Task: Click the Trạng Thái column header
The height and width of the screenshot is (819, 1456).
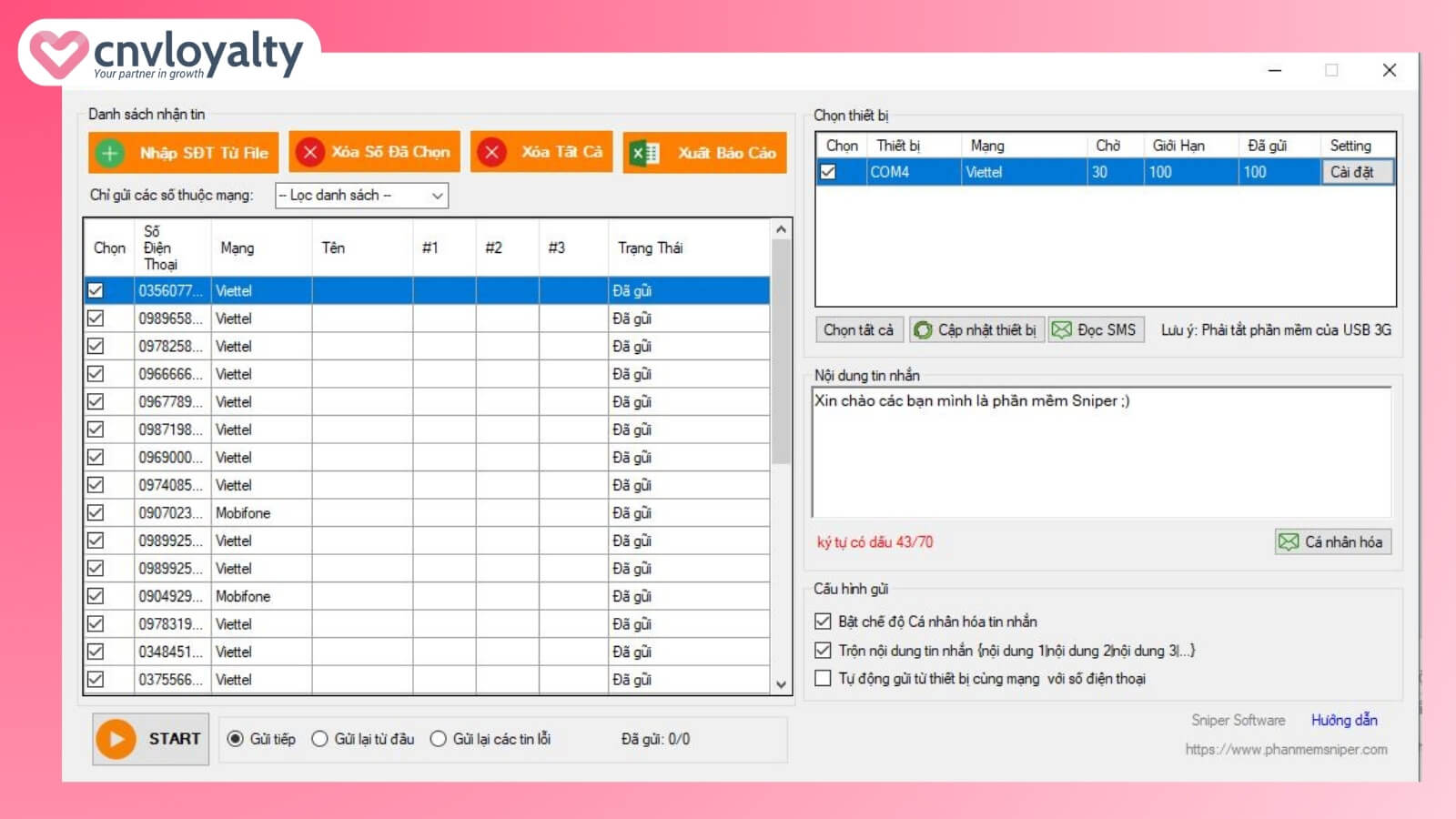Action: pyautogui.click(x=650, y=248)
